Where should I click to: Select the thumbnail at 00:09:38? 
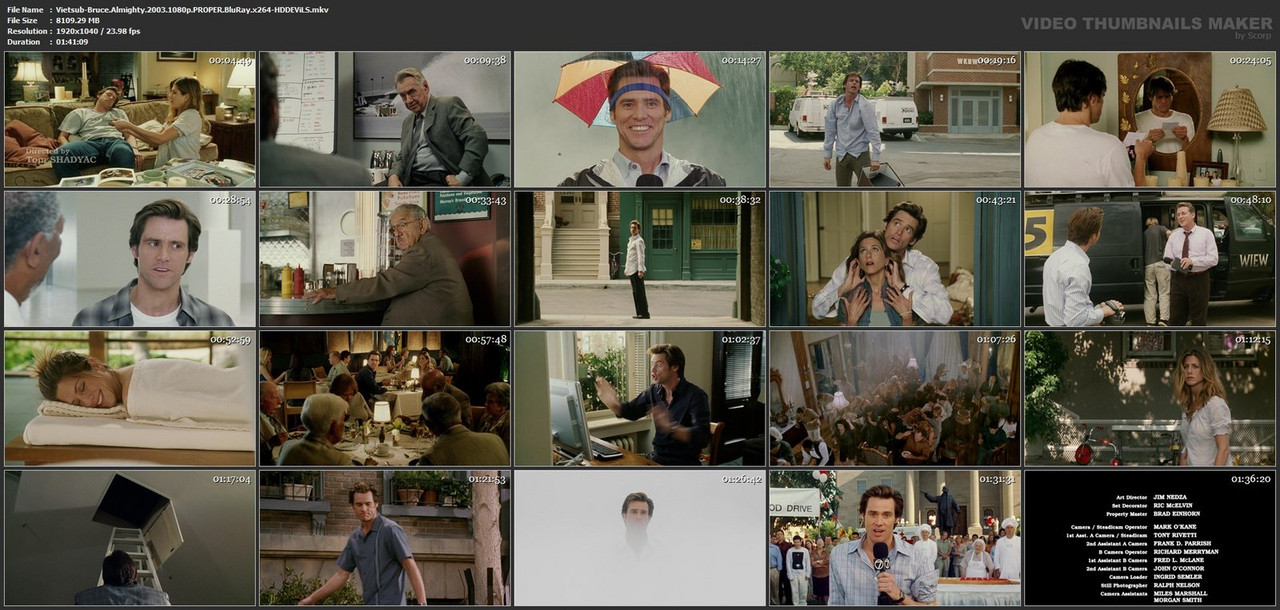(x=385, y=119)
